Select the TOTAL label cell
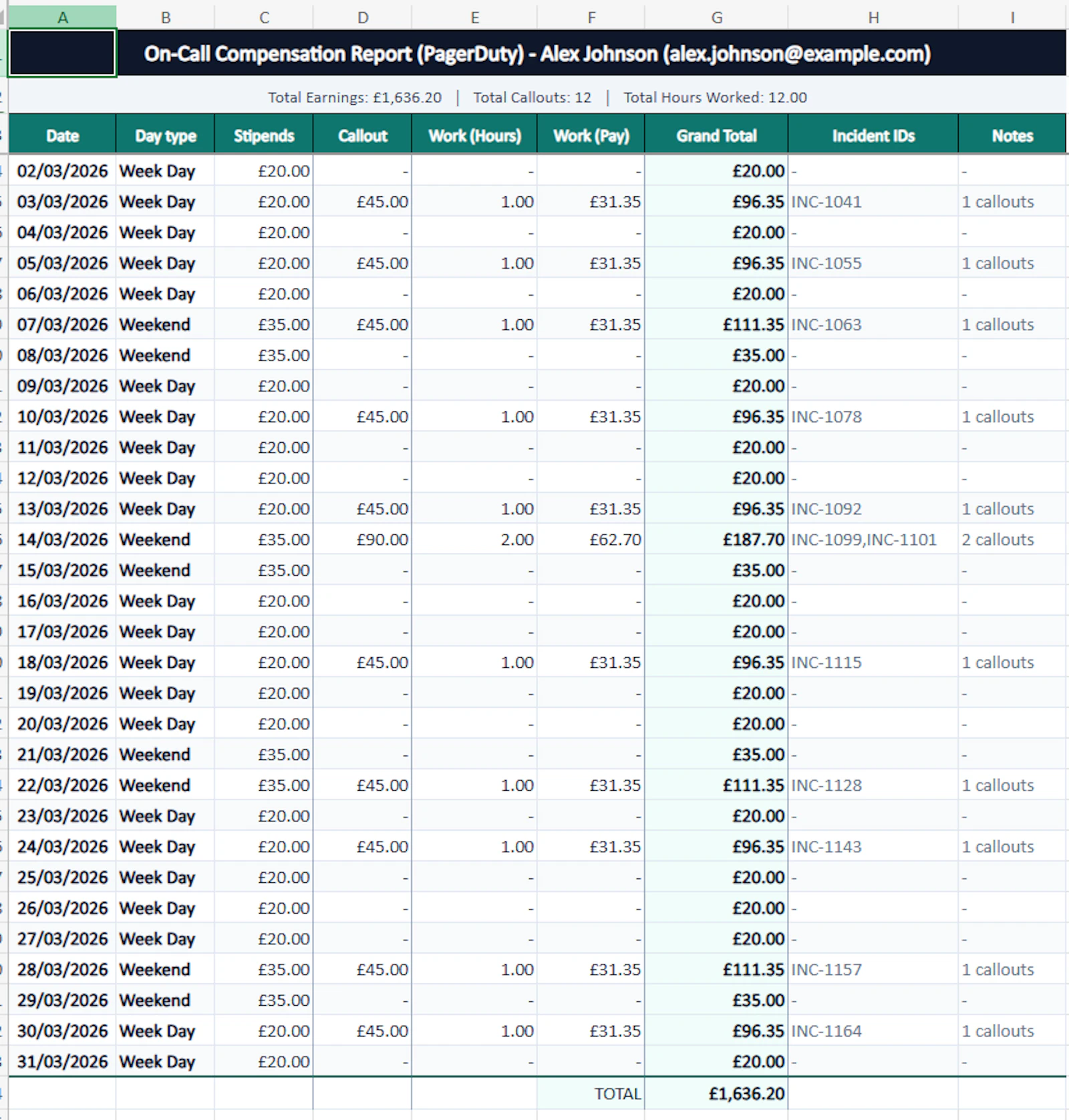Viewport: 1069px width, 1120px height. point(591,1094)
